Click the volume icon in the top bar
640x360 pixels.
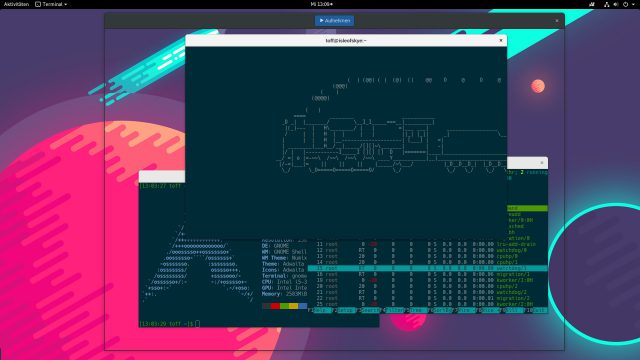coord(616,4)
